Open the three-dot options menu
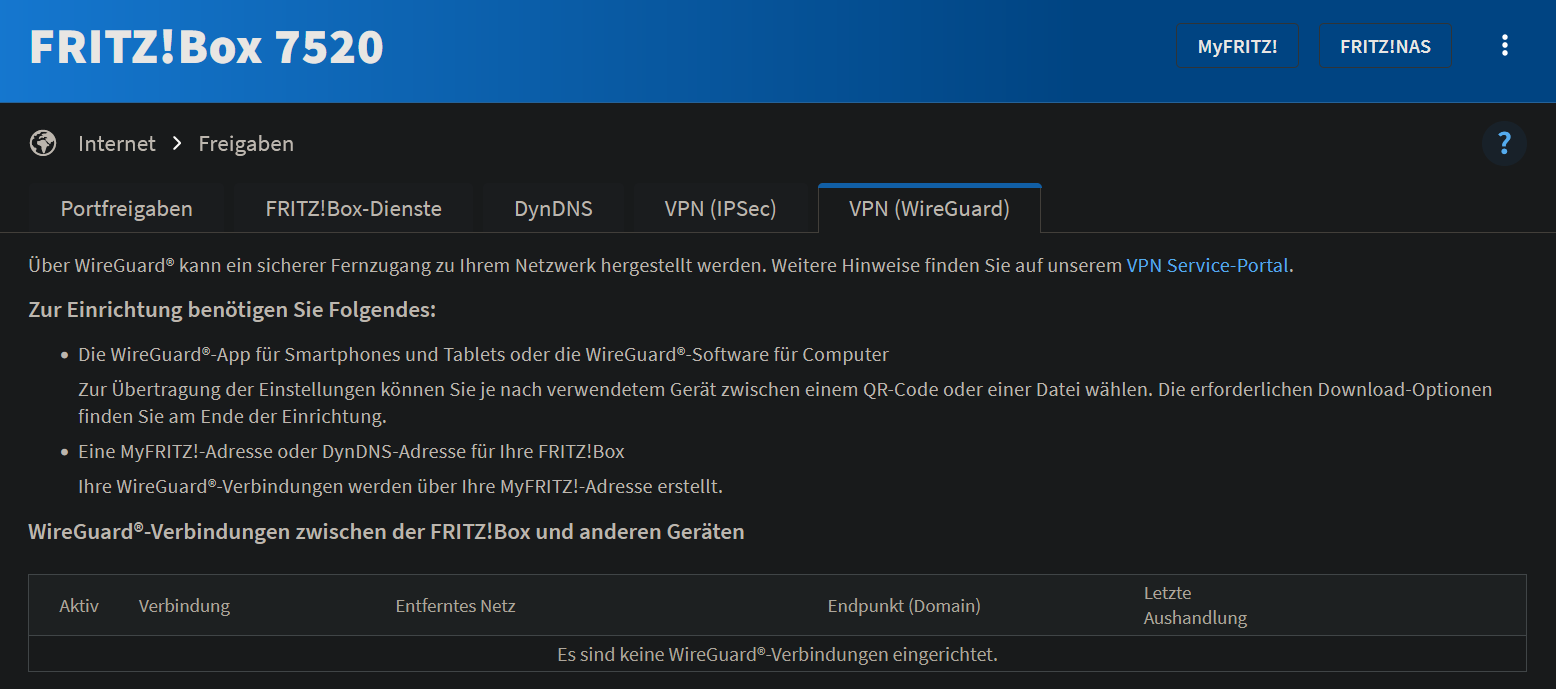Viewport: 1556px width, 689px height. 1504,46
